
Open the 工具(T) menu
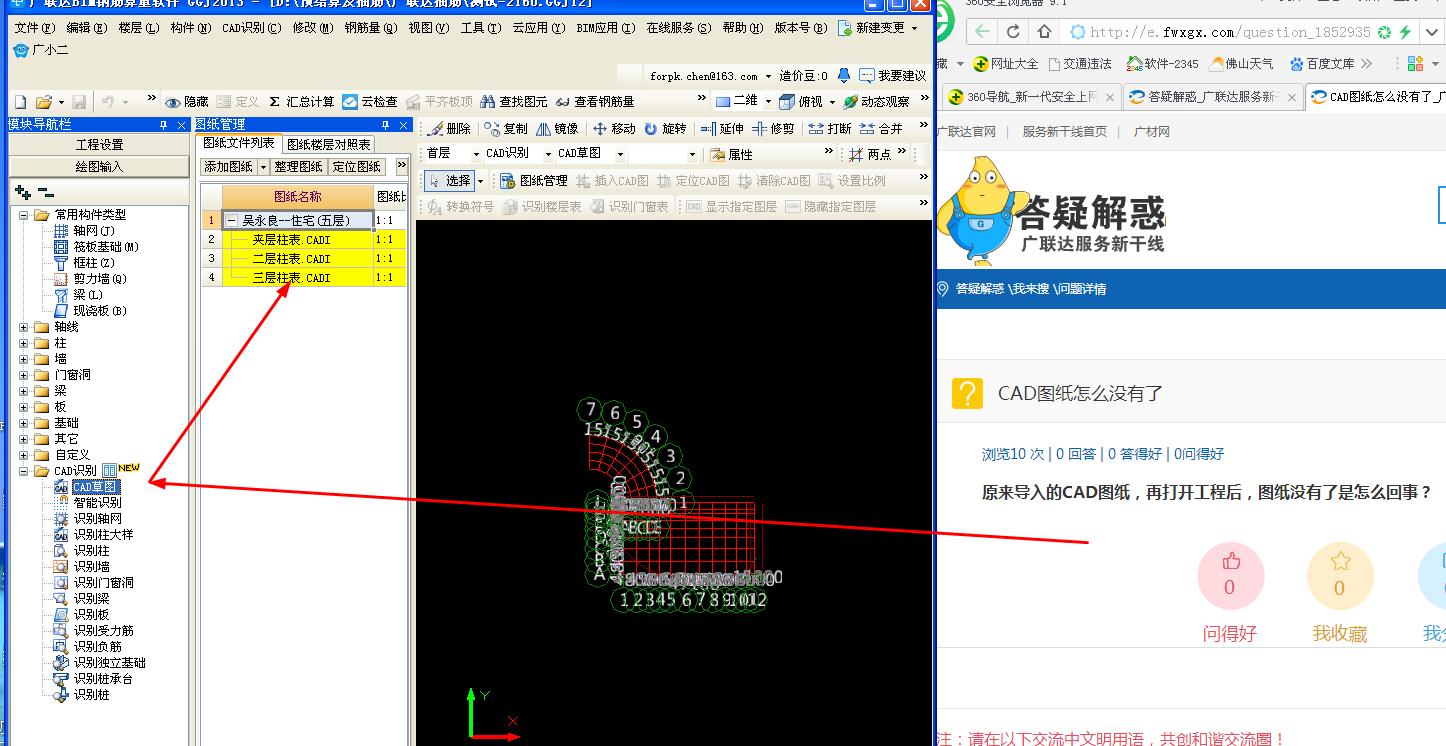(480, 28)
